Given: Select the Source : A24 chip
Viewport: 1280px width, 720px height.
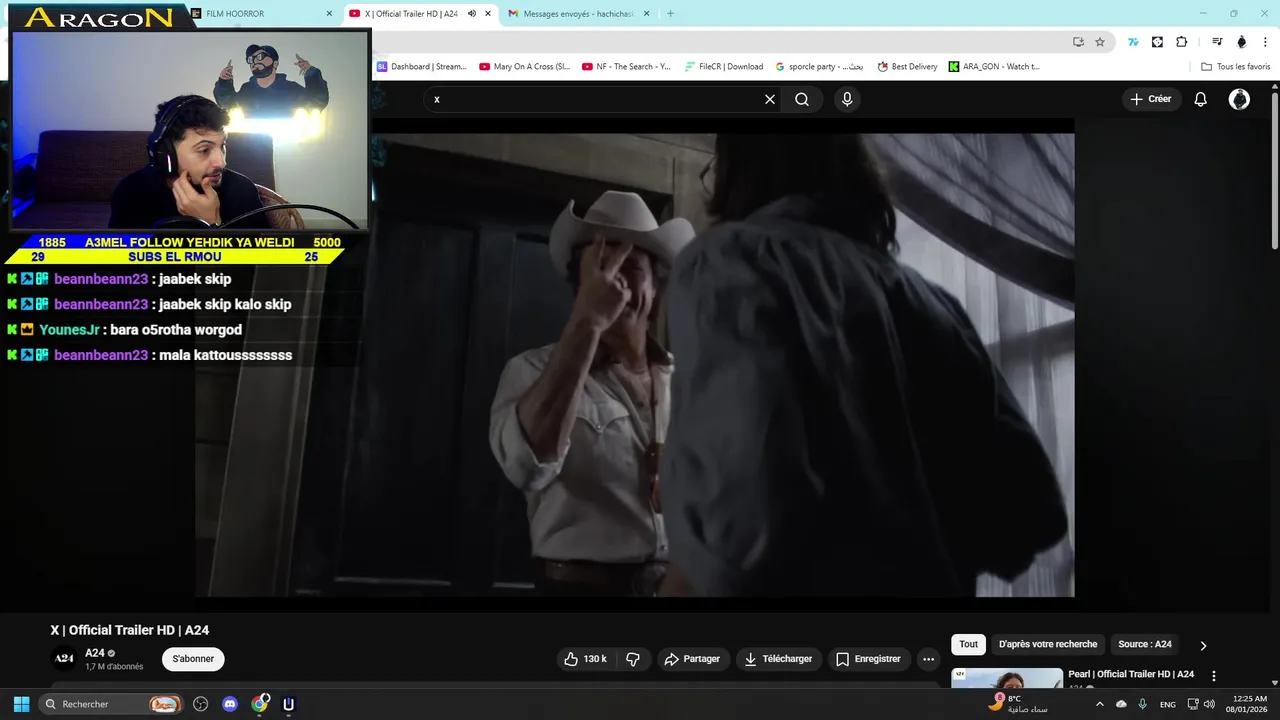Looking at the screenshot, I should [x=1145, y=644].
